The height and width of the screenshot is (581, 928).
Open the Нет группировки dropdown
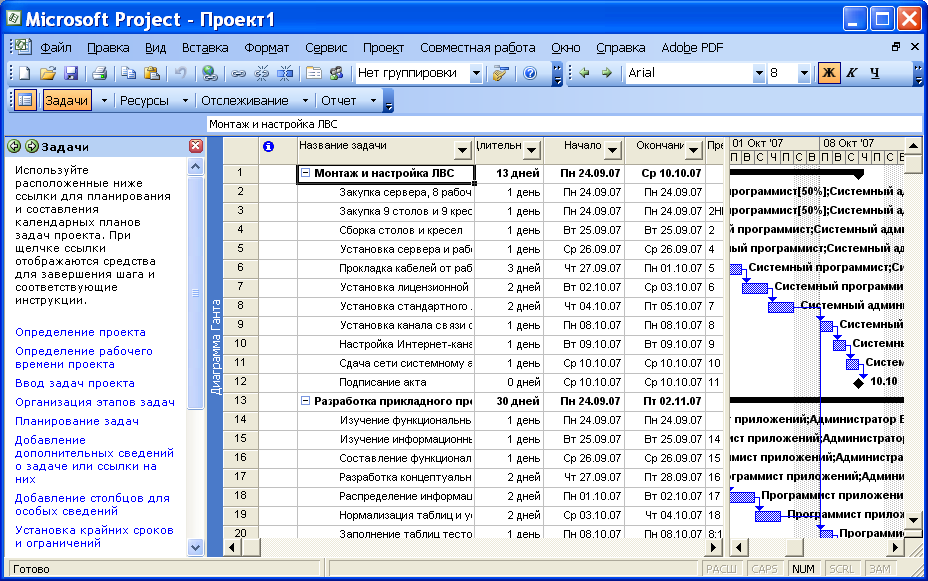point(475,74)
